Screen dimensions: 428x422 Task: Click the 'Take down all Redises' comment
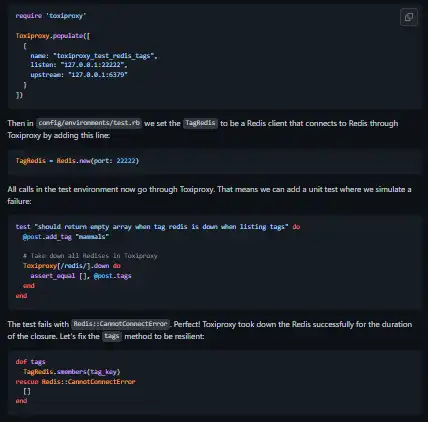click(x=90, y=256)
